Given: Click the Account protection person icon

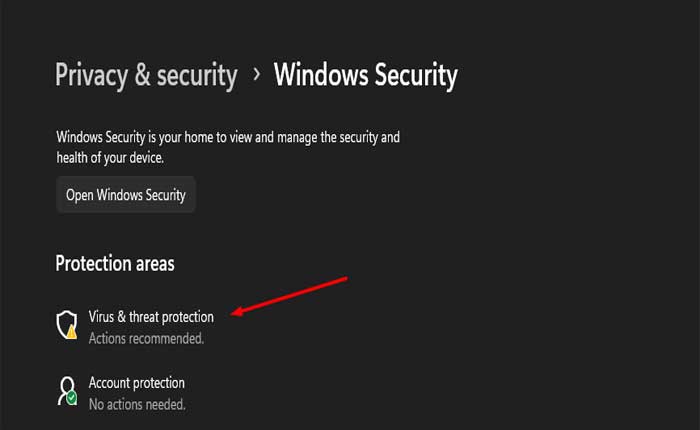Looking at the screenshot, I should coord(66,390).
